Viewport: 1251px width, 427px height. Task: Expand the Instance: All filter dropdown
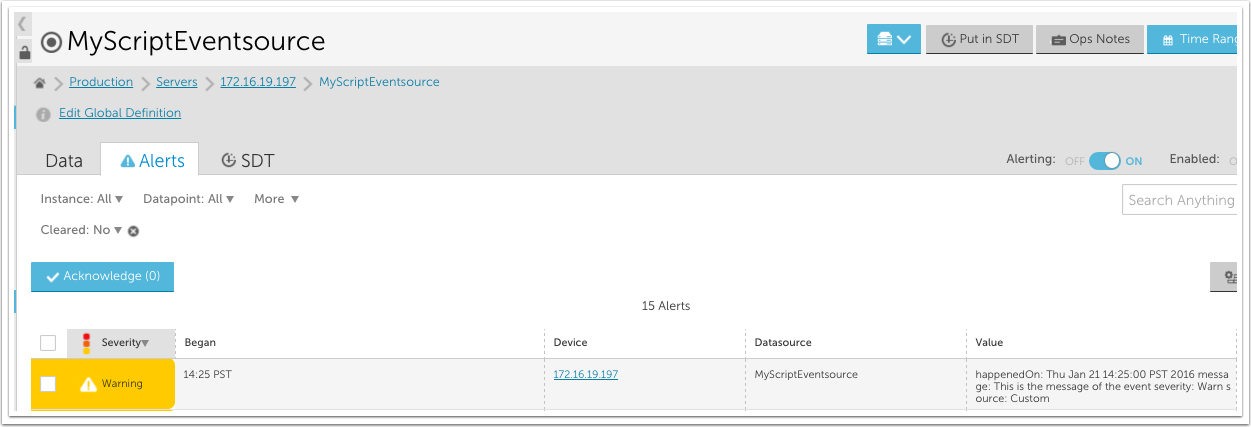point(82,199)
